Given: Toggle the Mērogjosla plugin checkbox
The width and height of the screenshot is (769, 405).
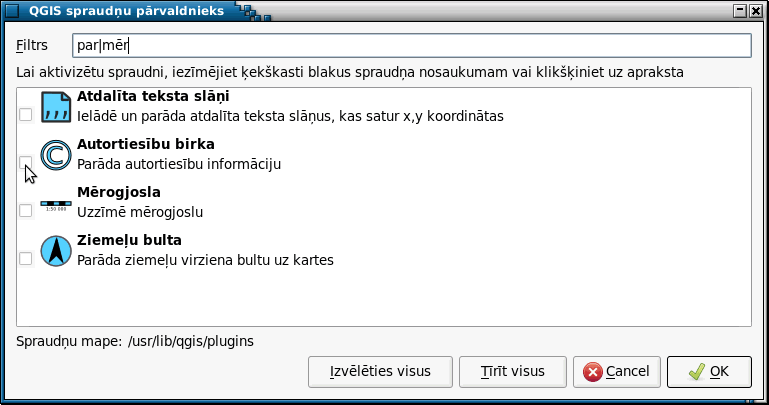Looking at the screenshot, I should (26, 211).
